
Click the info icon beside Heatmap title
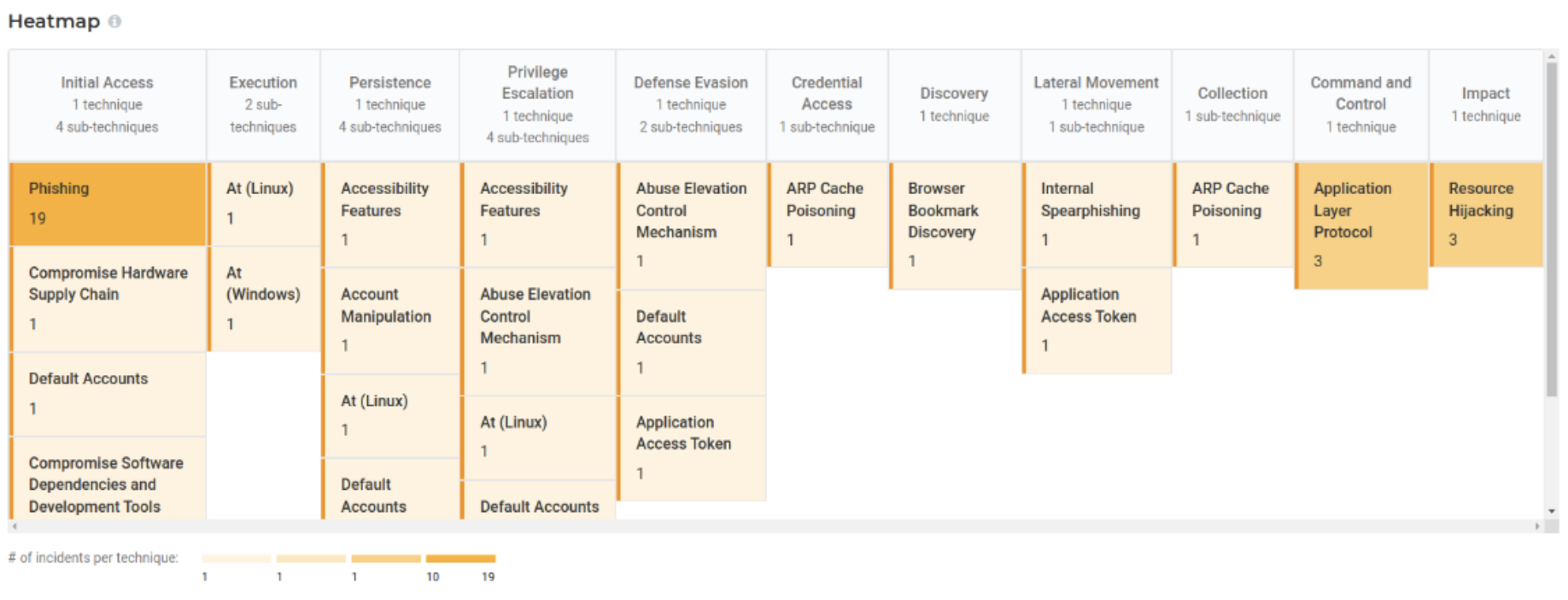click(114, 21)
